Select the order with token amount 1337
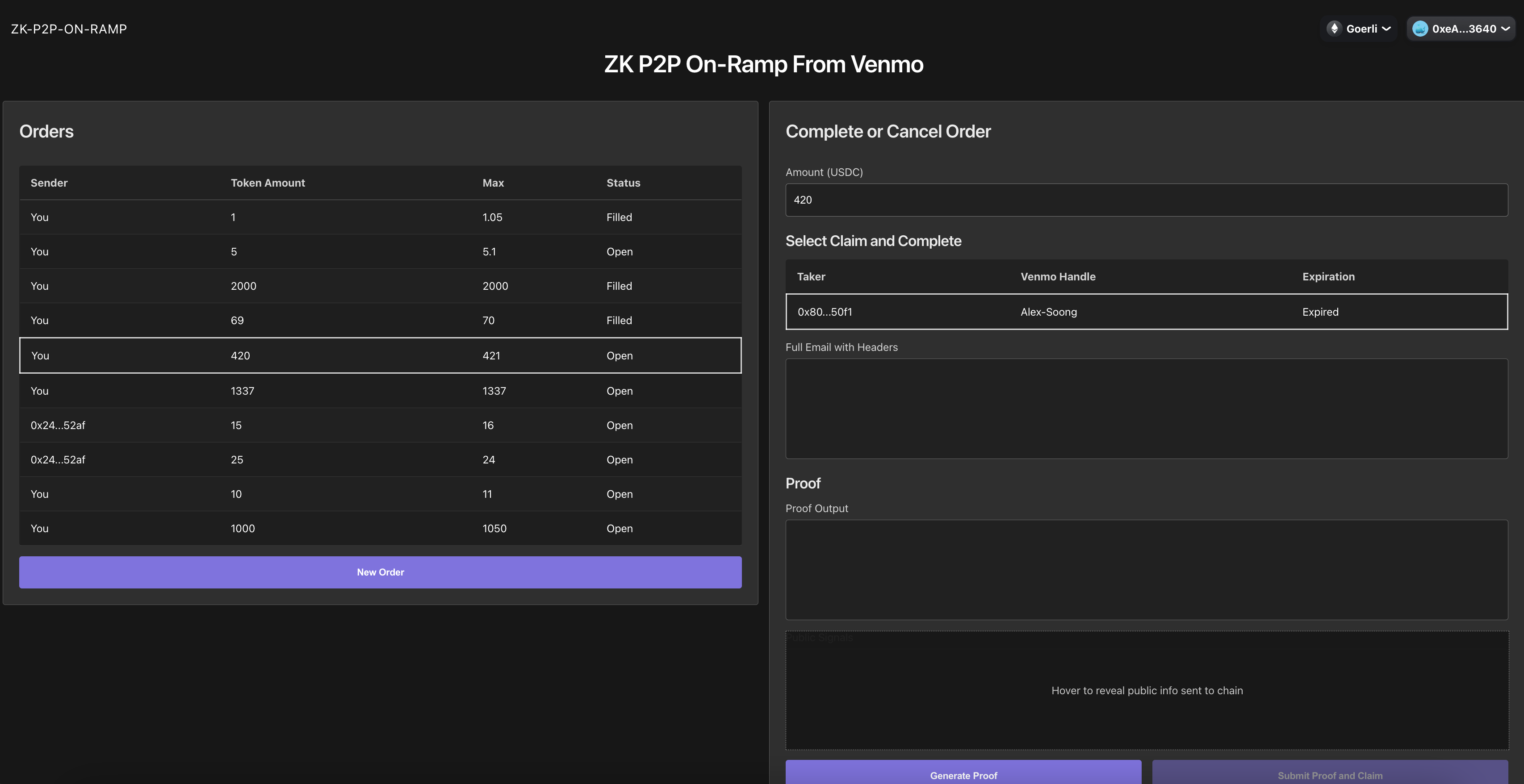The width and height of the screenshot is (1524, 784). tap(380, 391)
